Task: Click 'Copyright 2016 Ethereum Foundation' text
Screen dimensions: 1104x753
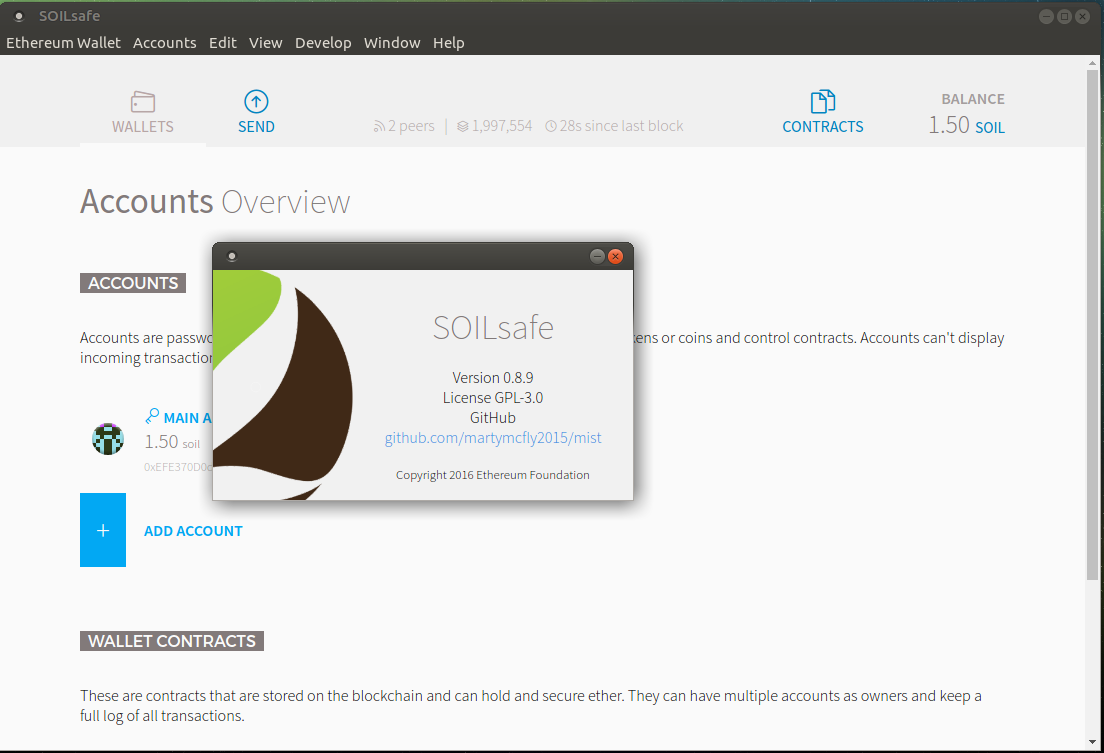Action: 493,475
